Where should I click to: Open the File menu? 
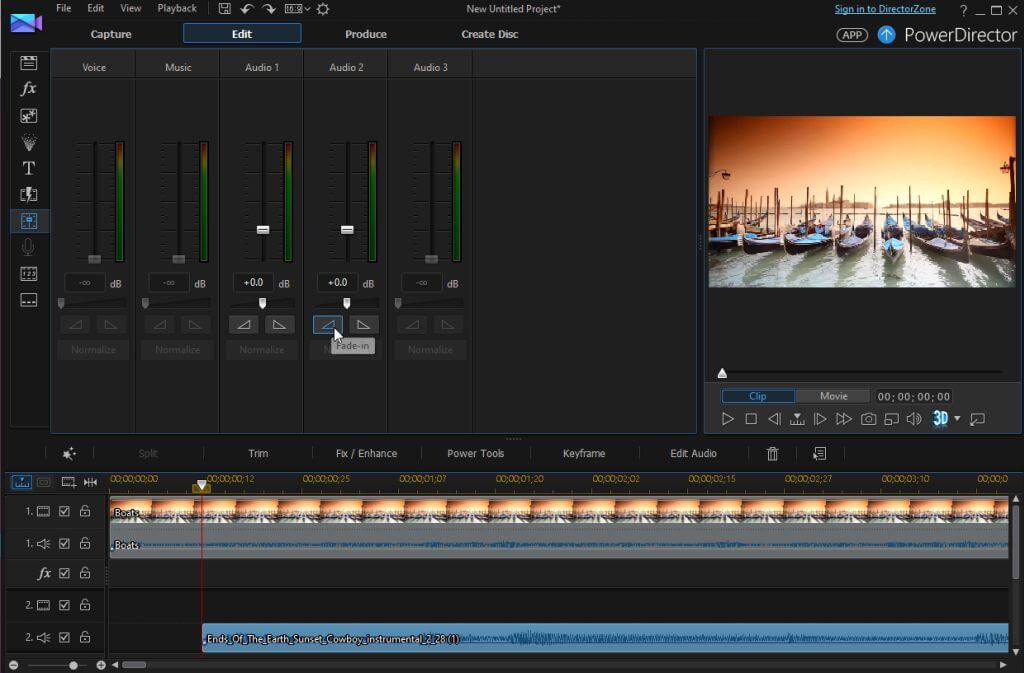64,8
